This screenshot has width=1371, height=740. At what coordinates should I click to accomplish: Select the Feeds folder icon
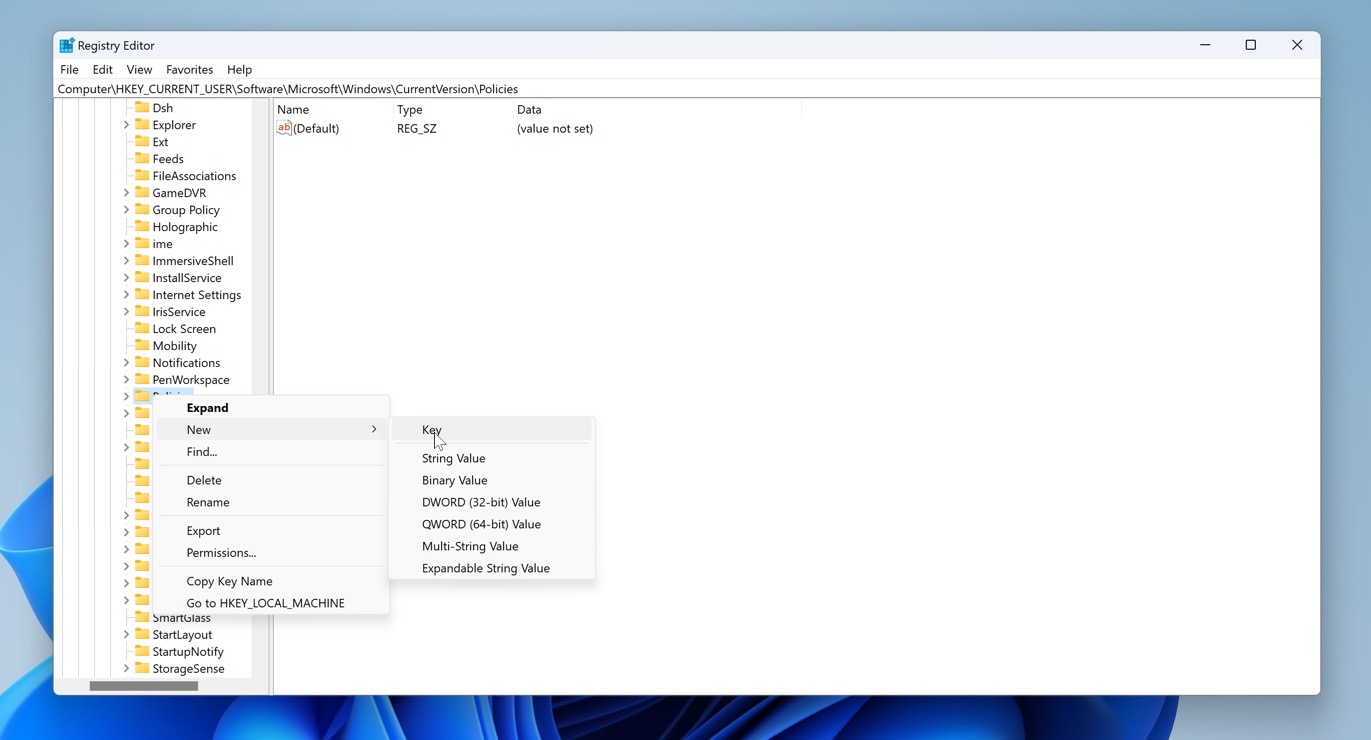point(142,158)
